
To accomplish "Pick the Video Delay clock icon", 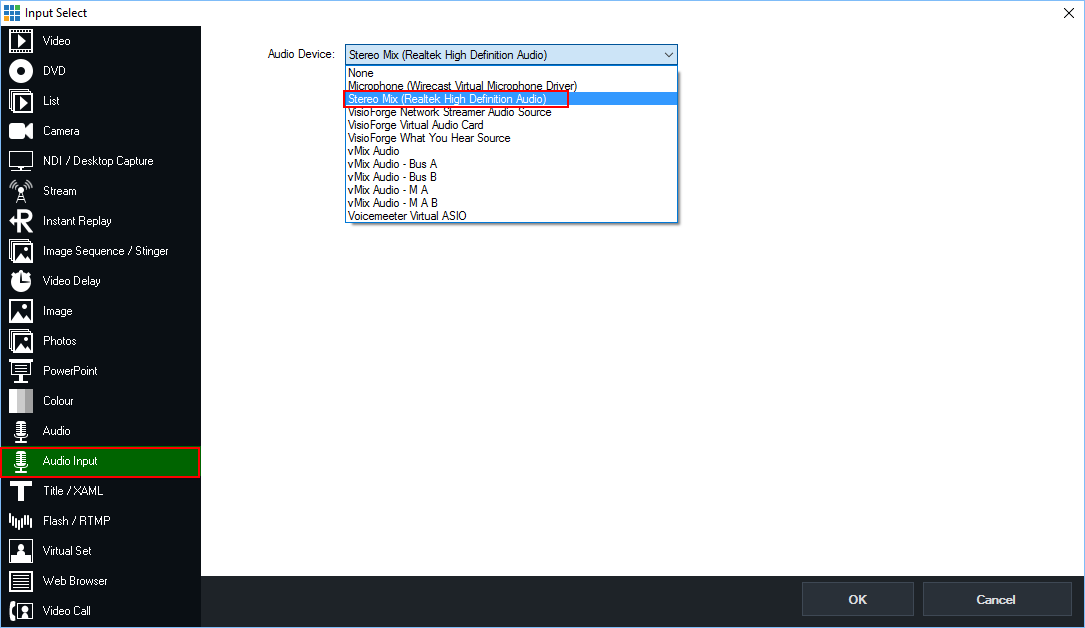I will point(21,281).
